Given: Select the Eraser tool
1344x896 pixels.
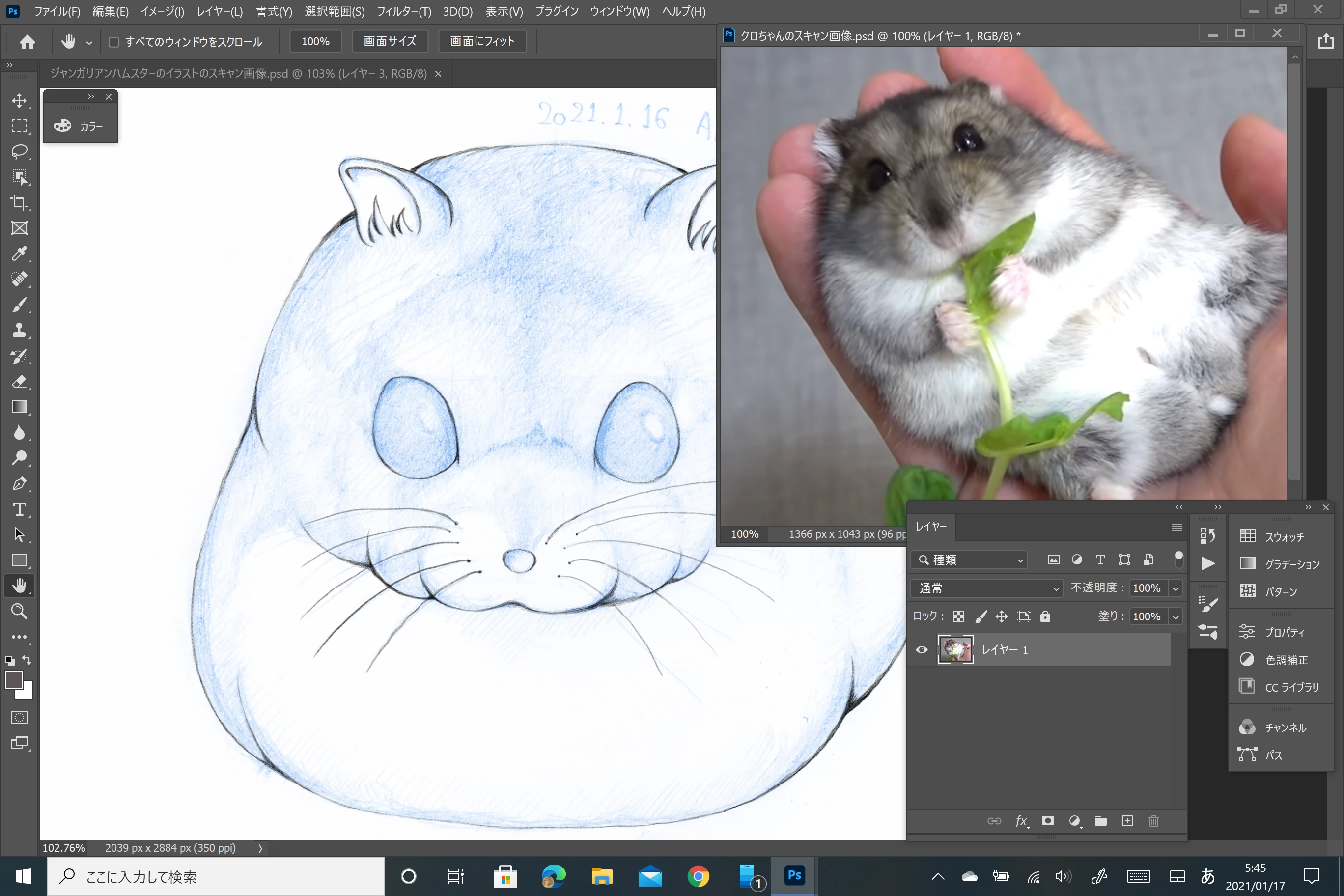Looking at the screenshot, I should (19, 382).
